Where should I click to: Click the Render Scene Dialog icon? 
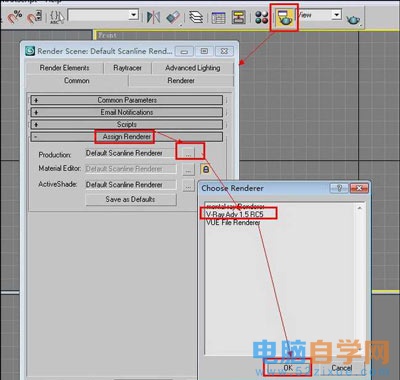click(284, 17)
